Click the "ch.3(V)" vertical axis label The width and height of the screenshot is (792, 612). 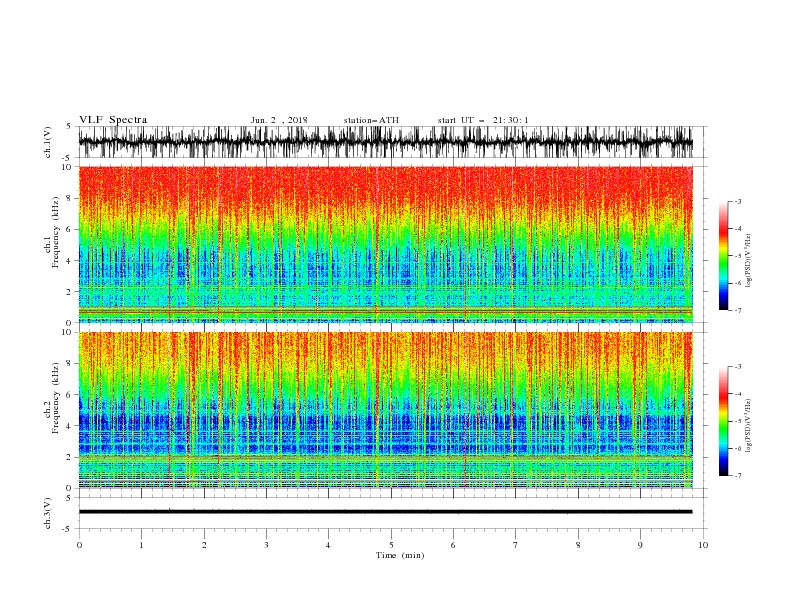click(48, 513)
